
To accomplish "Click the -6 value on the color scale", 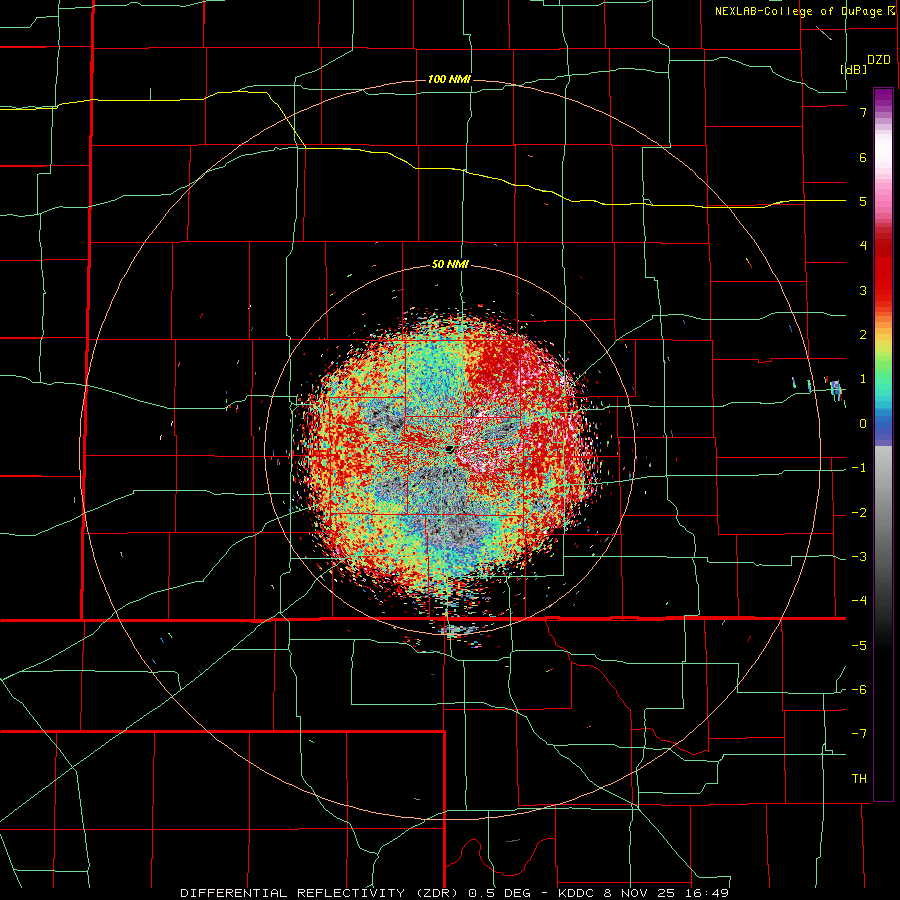I will point(859,689).
